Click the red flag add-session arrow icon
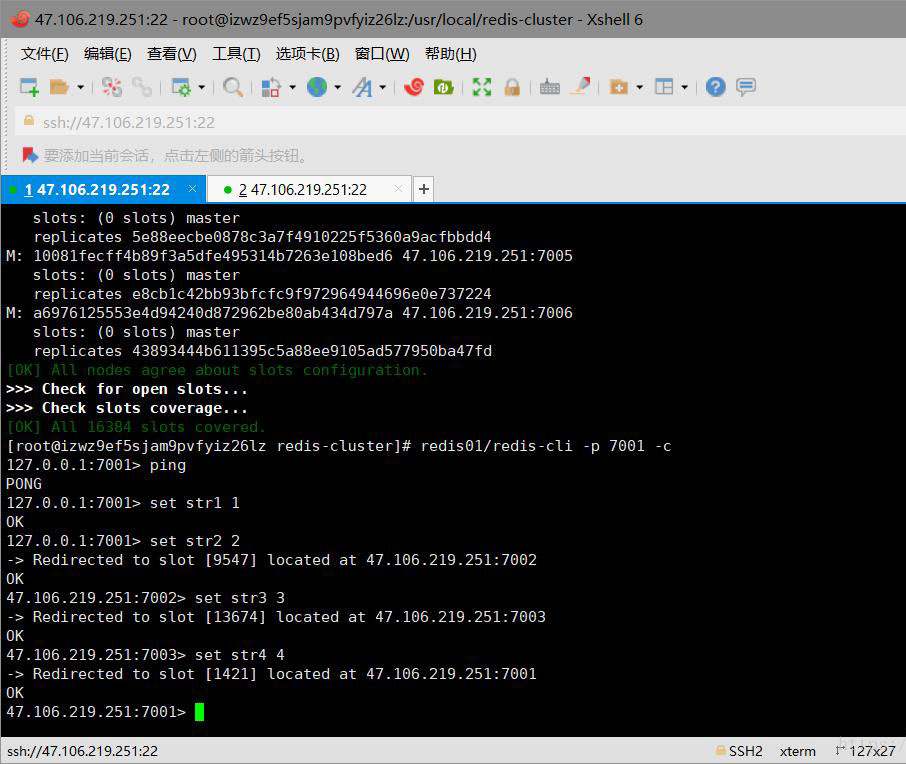The height and width of the screenshot is (764, 906). [30, 155]
